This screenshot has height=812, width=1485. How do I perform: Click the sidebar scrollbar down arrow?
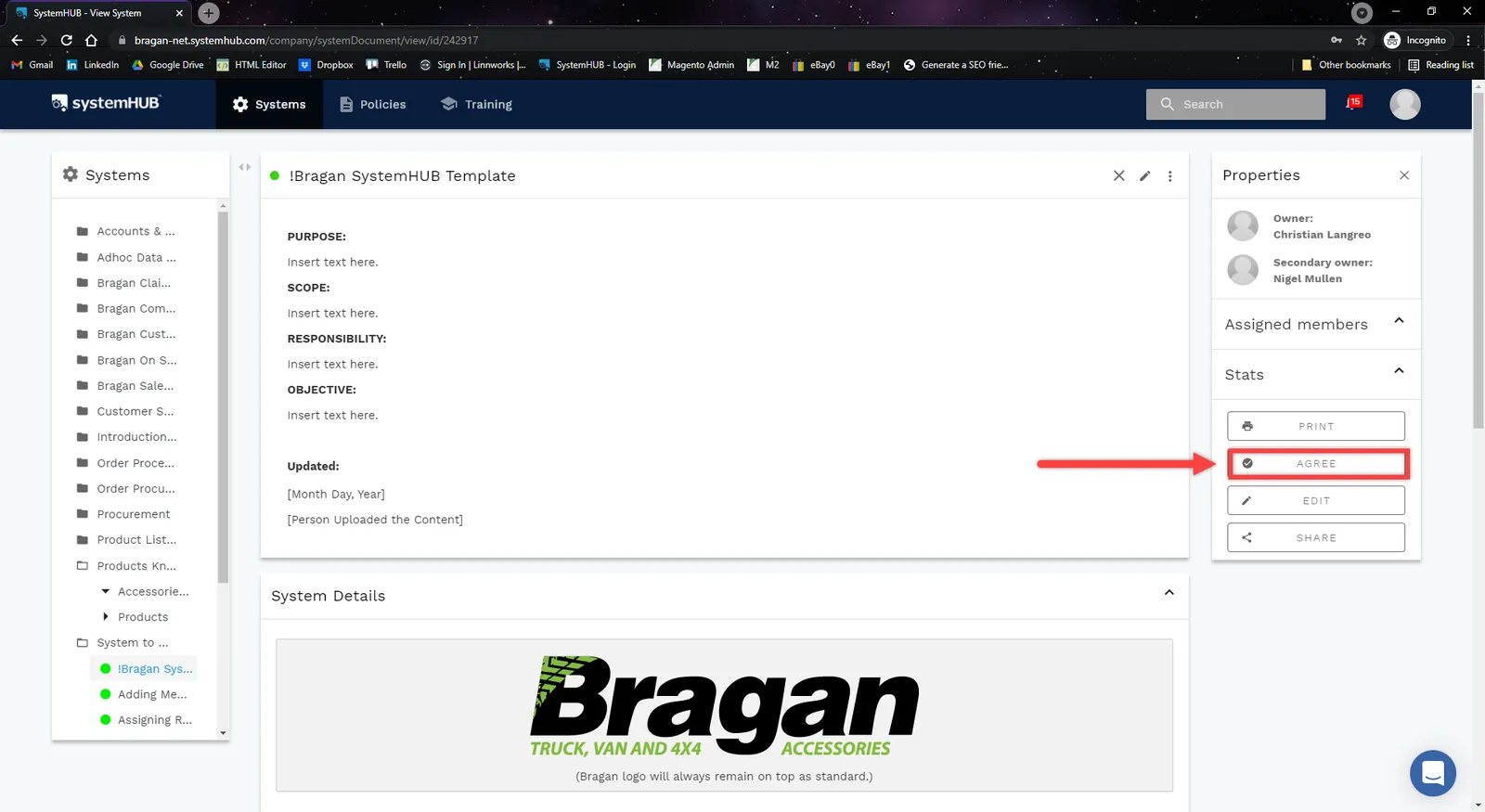click(x=223, y=733)
